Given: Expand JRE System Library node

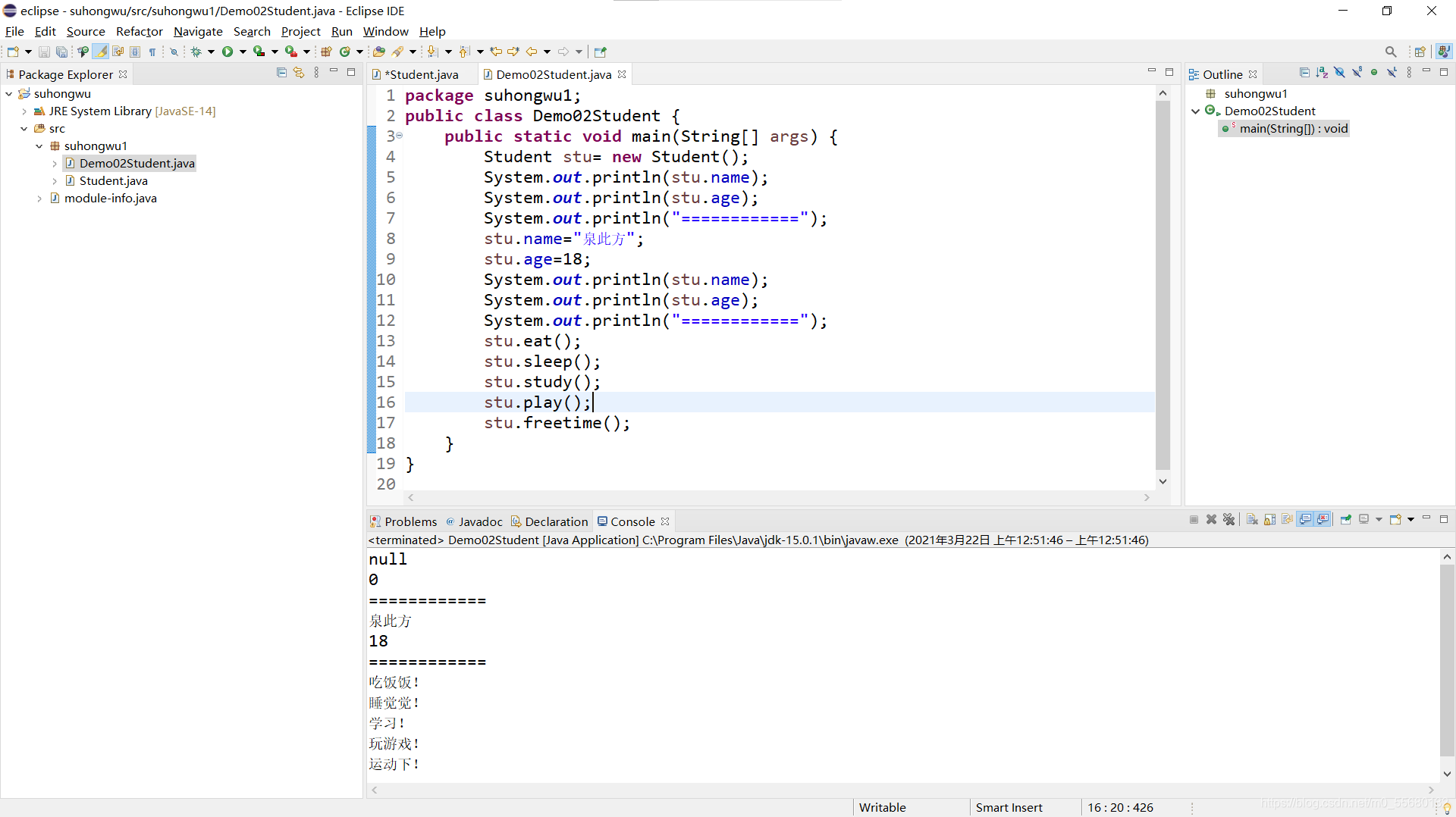Looking at the screenshot, I should pos(24,111).
